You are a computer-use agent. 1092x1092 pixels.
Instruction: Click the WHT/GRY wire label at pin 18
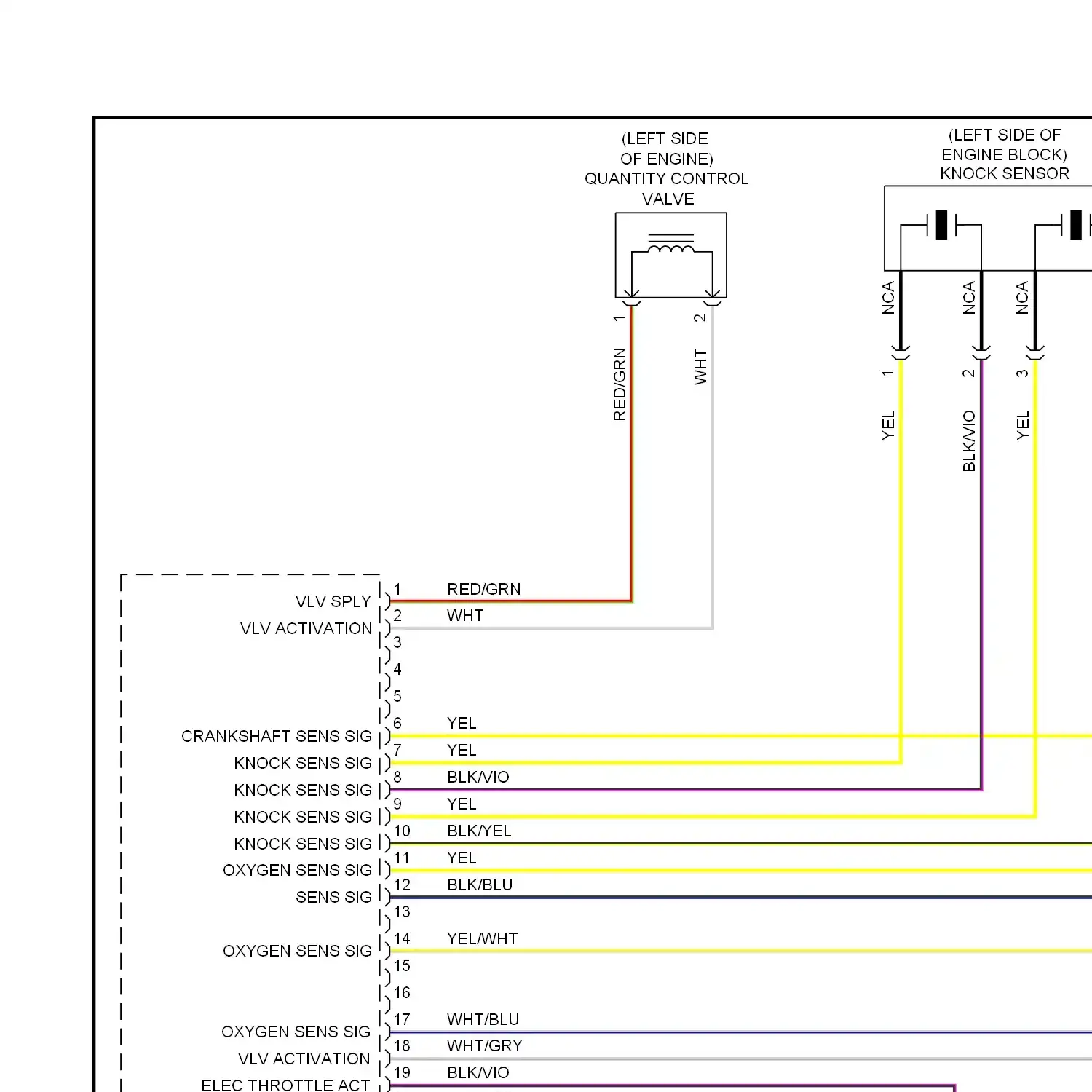[485, 1045]
